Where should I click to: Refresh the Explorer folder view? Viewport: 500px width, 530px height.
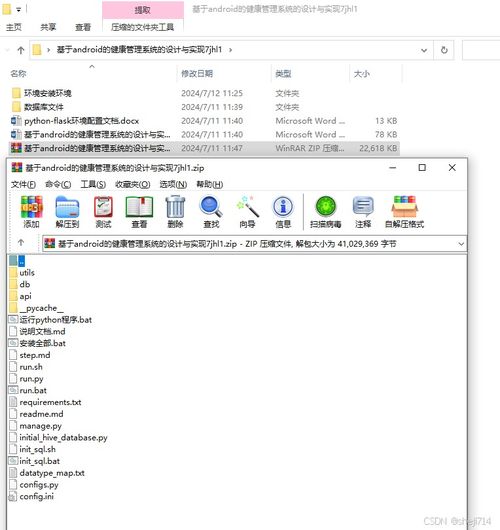(x=444, y=50)
